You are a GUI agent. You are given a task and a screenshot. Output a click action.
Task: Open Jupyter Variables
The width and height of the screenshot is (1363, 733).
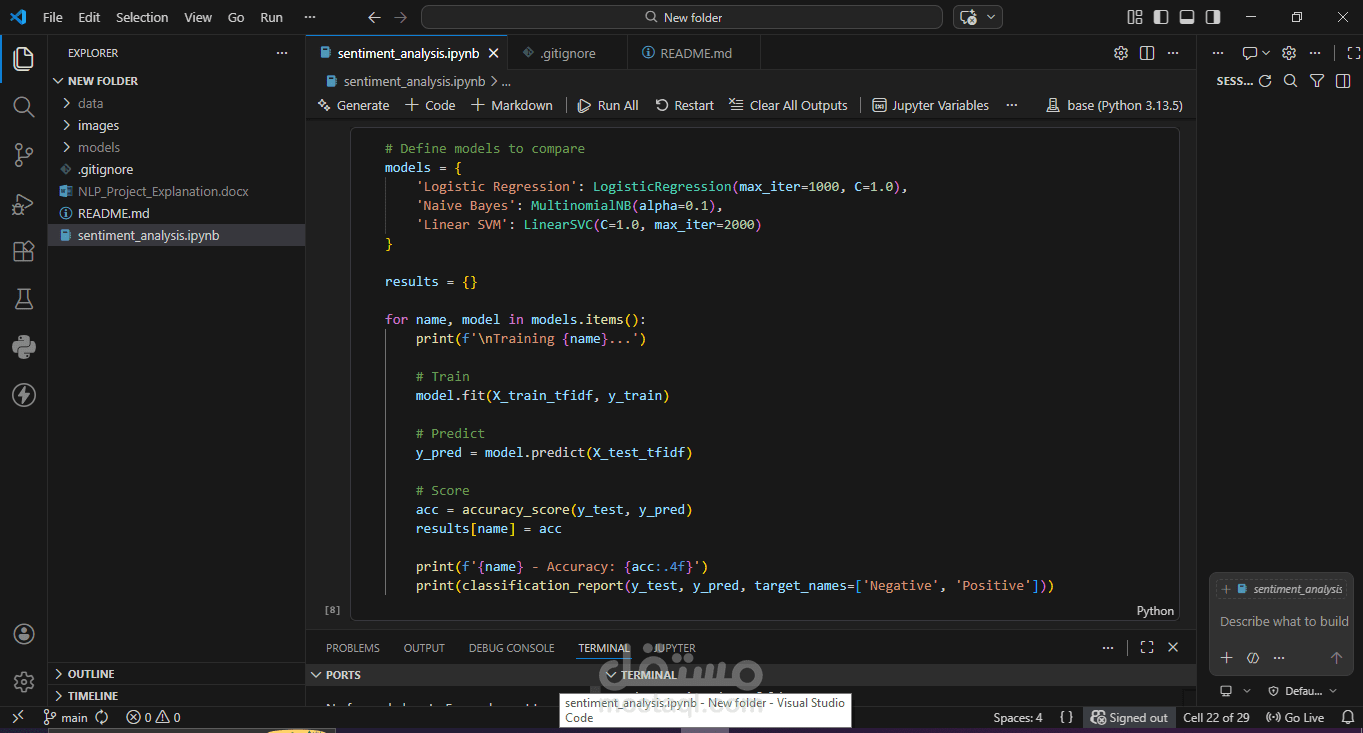(930, 105)
